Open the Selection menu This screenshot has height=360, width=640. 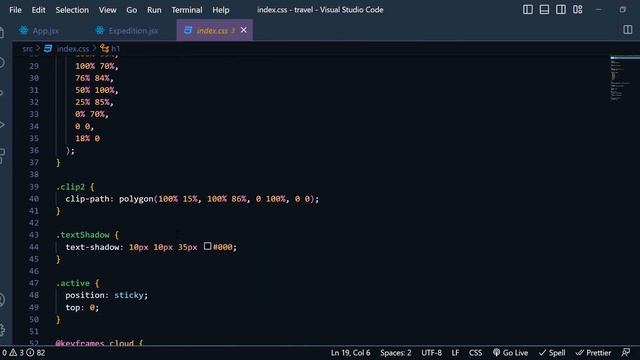(72, 10)
